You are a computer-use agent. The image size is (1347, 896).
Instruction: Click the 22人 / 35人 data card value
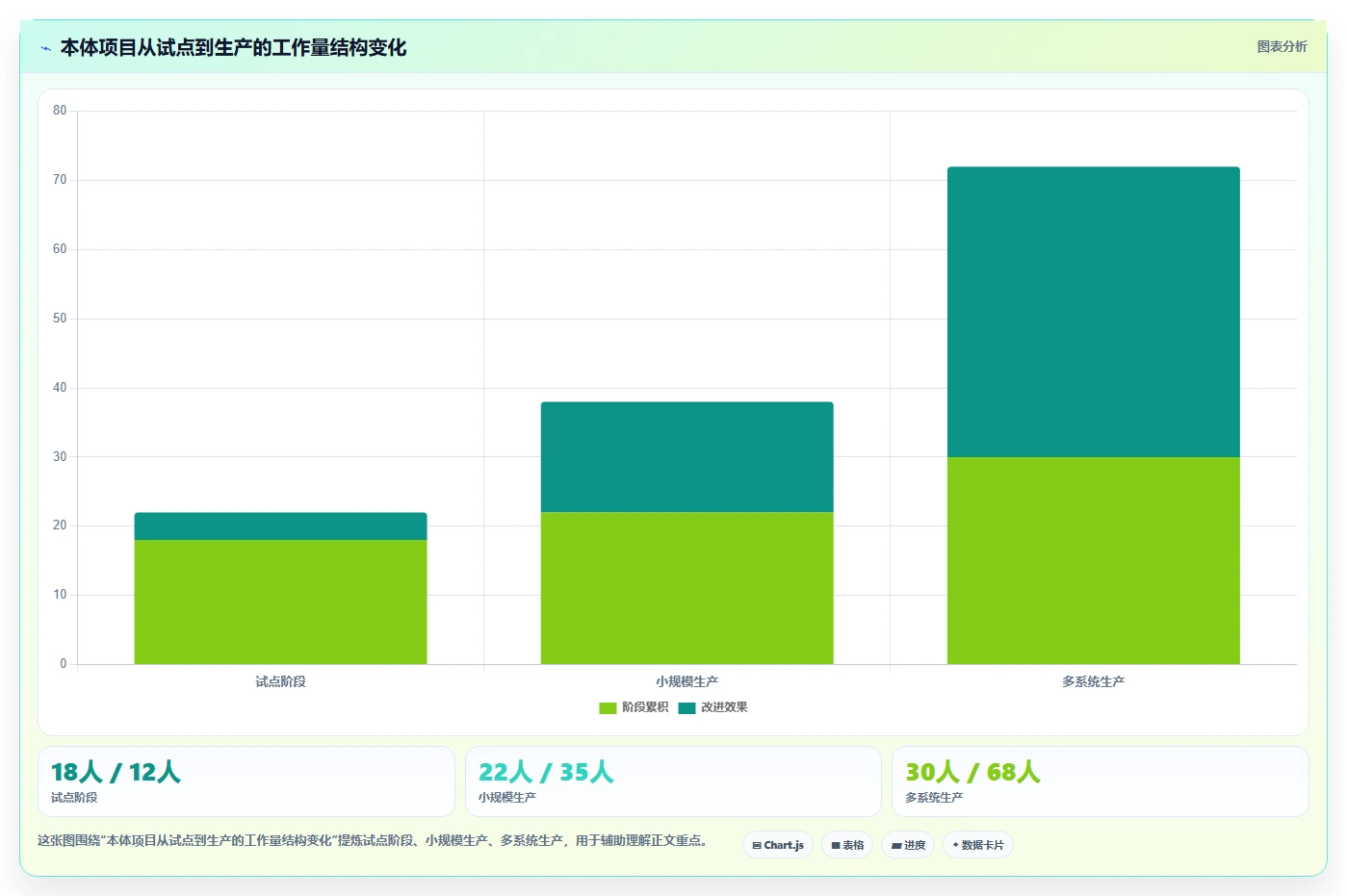[546, 772]
